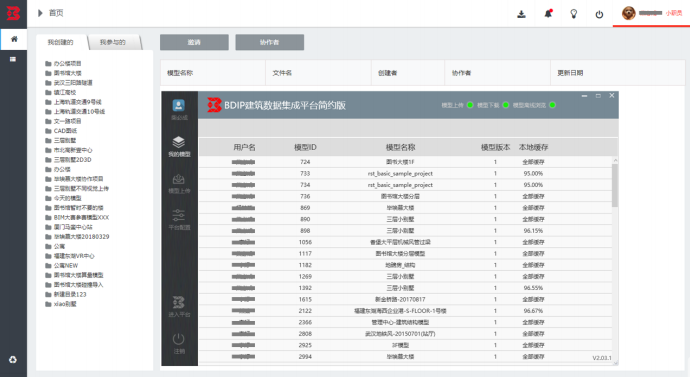
Task: Open the xiao别墅 folder
Action: point(61,304)
